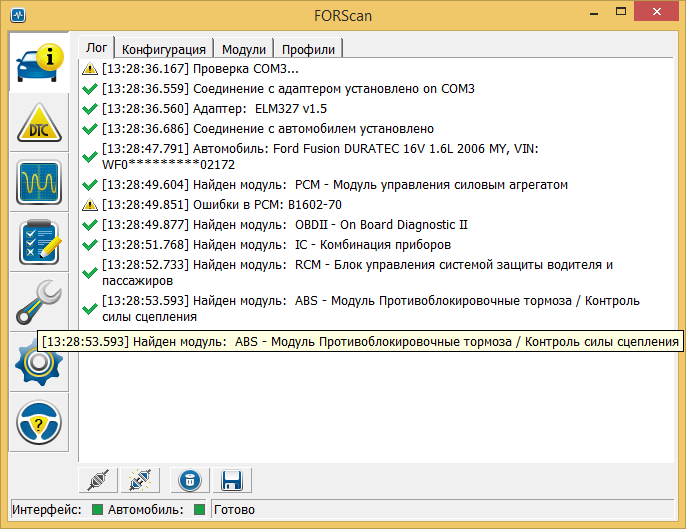Click the green Автомобиль status indicator
The height and width of the screenshot is (529, 686).
[200, 509]
